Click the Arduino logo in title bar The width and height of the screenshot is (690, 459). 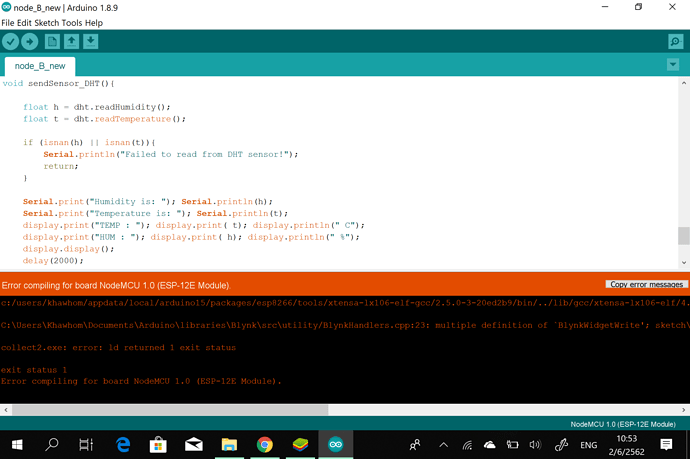click(6, 7)
